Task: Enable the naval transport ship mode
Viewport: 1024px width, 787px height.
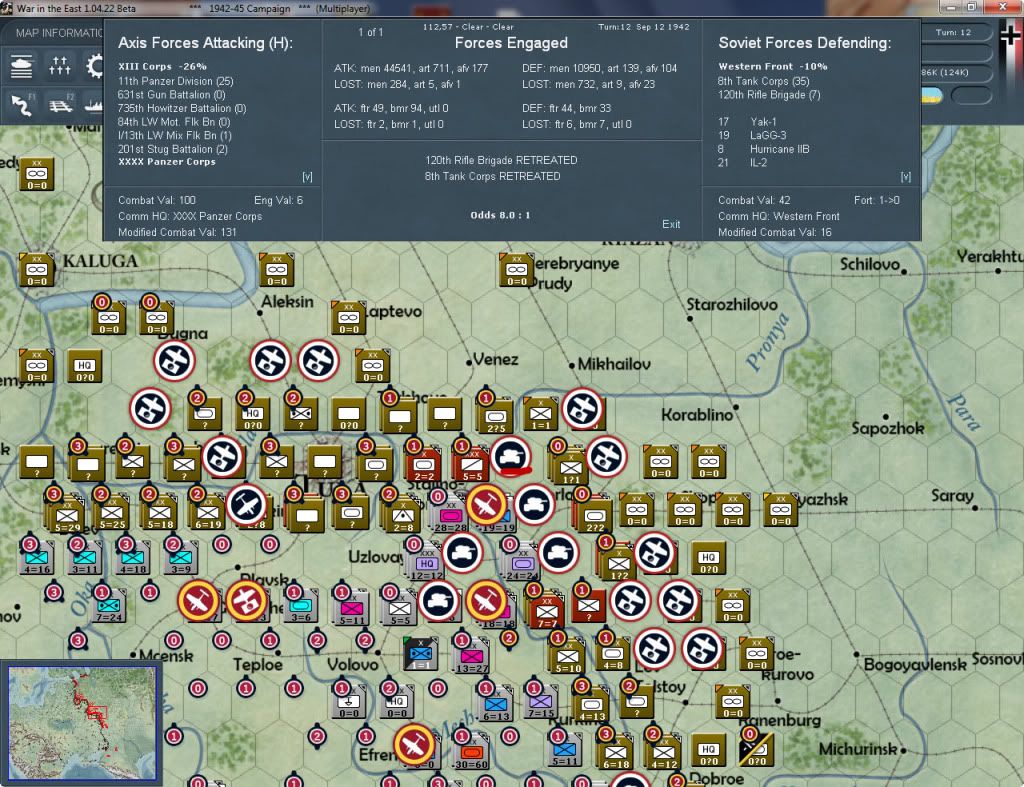Action: (93, 104)
